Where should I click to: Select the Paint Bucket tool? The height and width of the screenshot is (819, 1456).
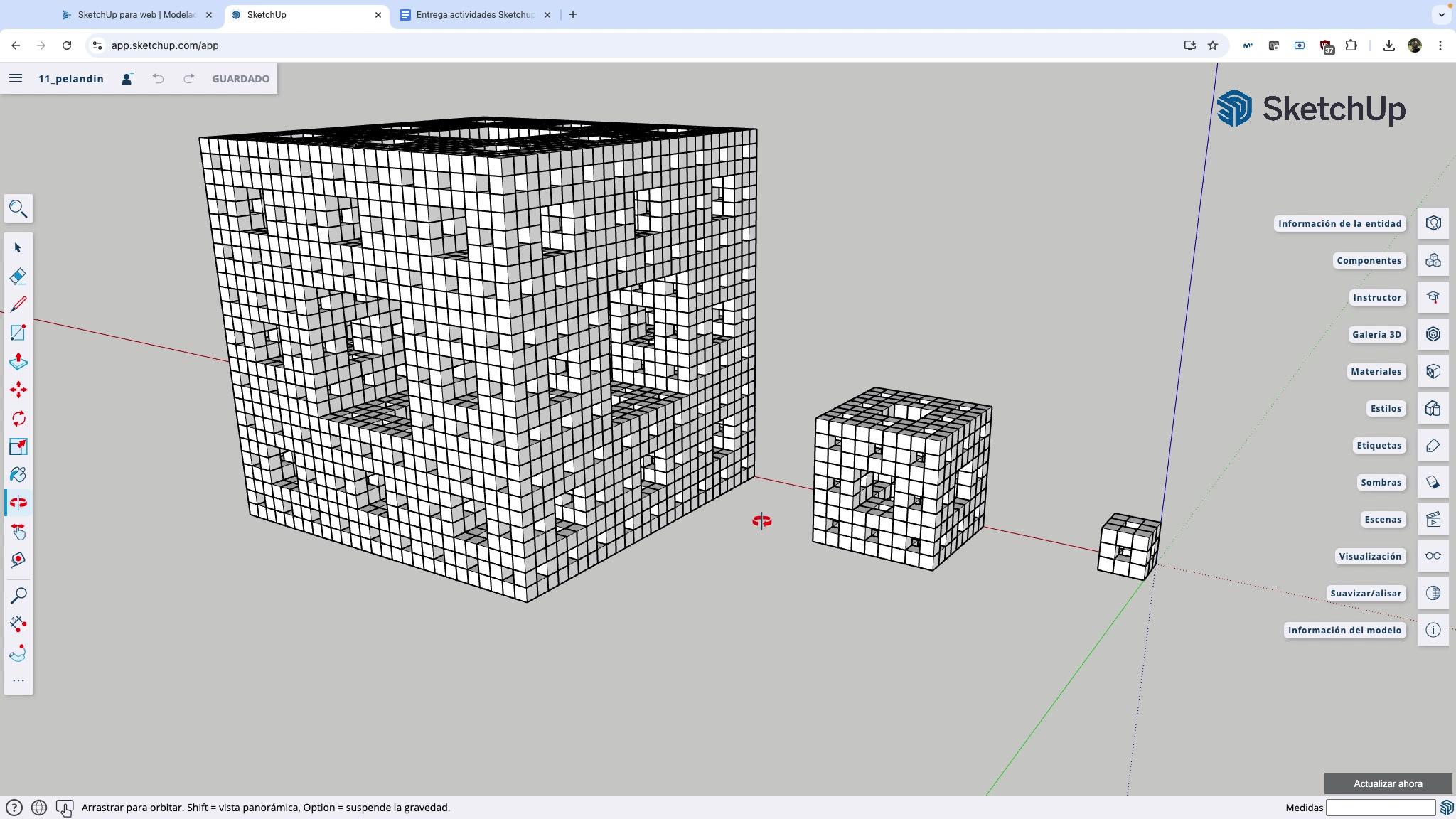(18, 475)
